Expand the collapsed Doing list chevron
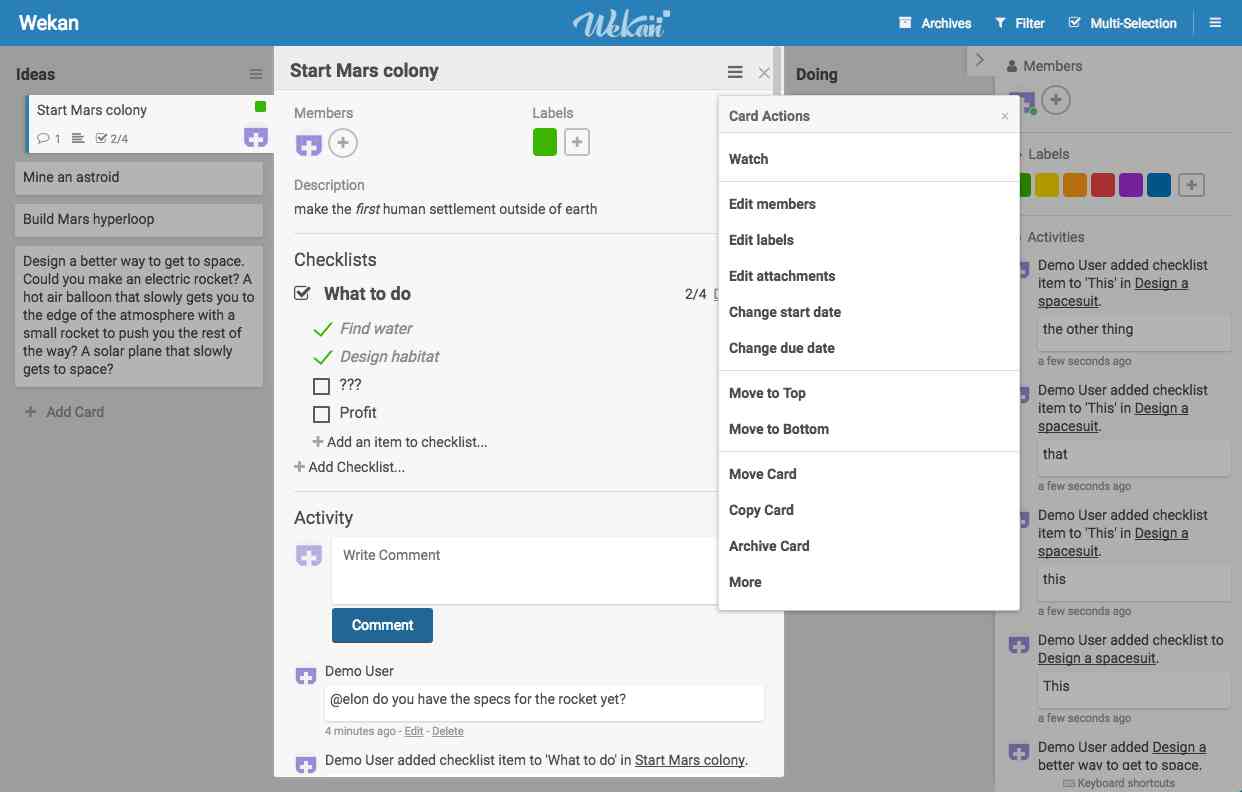Image resolution: width=1242 pixels, height=792 pixels. [x=978, y=58]
